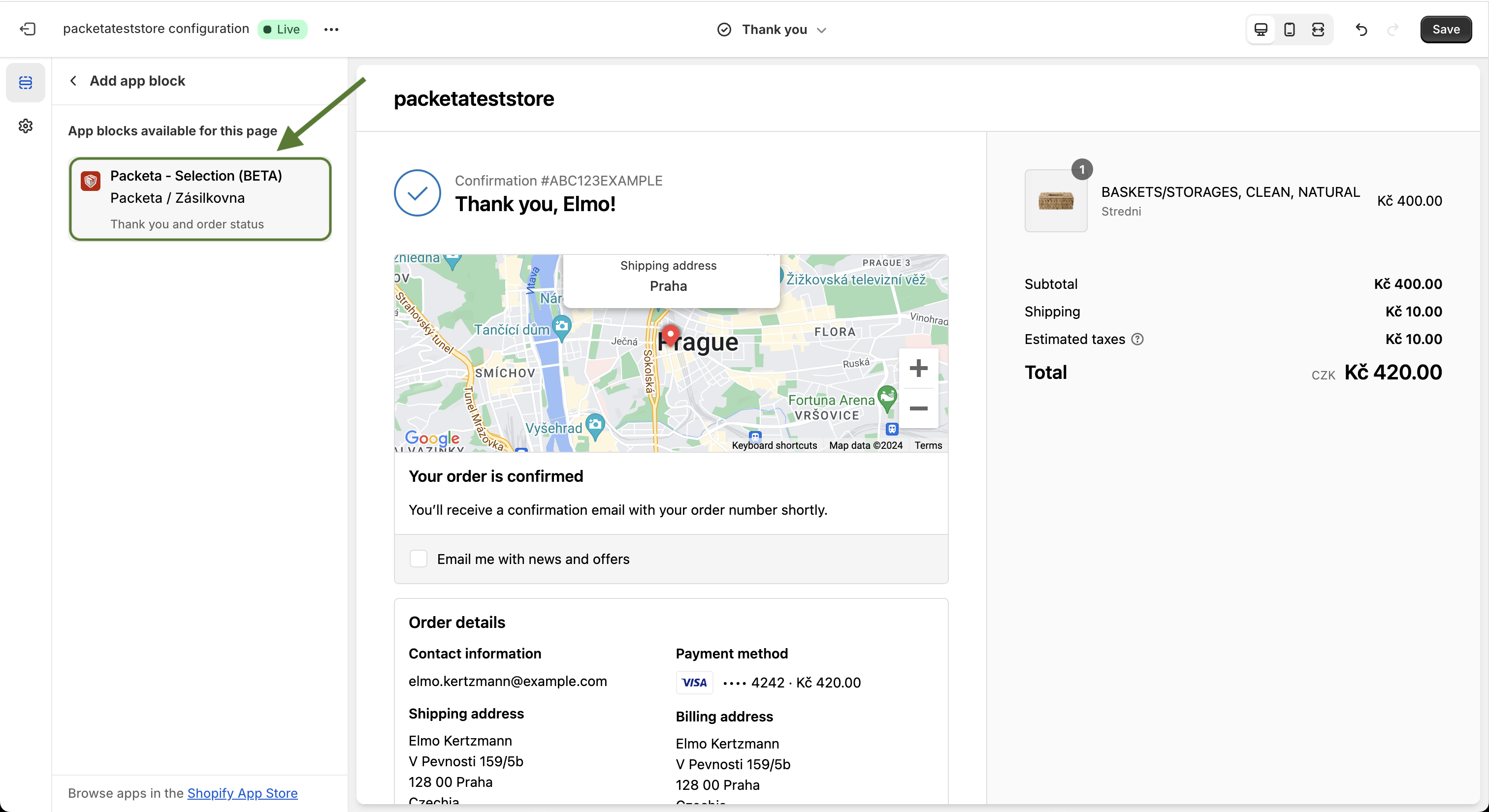The image size is (1489, 812).
Task: Switch to desktop preview icon
Action: (1261, 30)
